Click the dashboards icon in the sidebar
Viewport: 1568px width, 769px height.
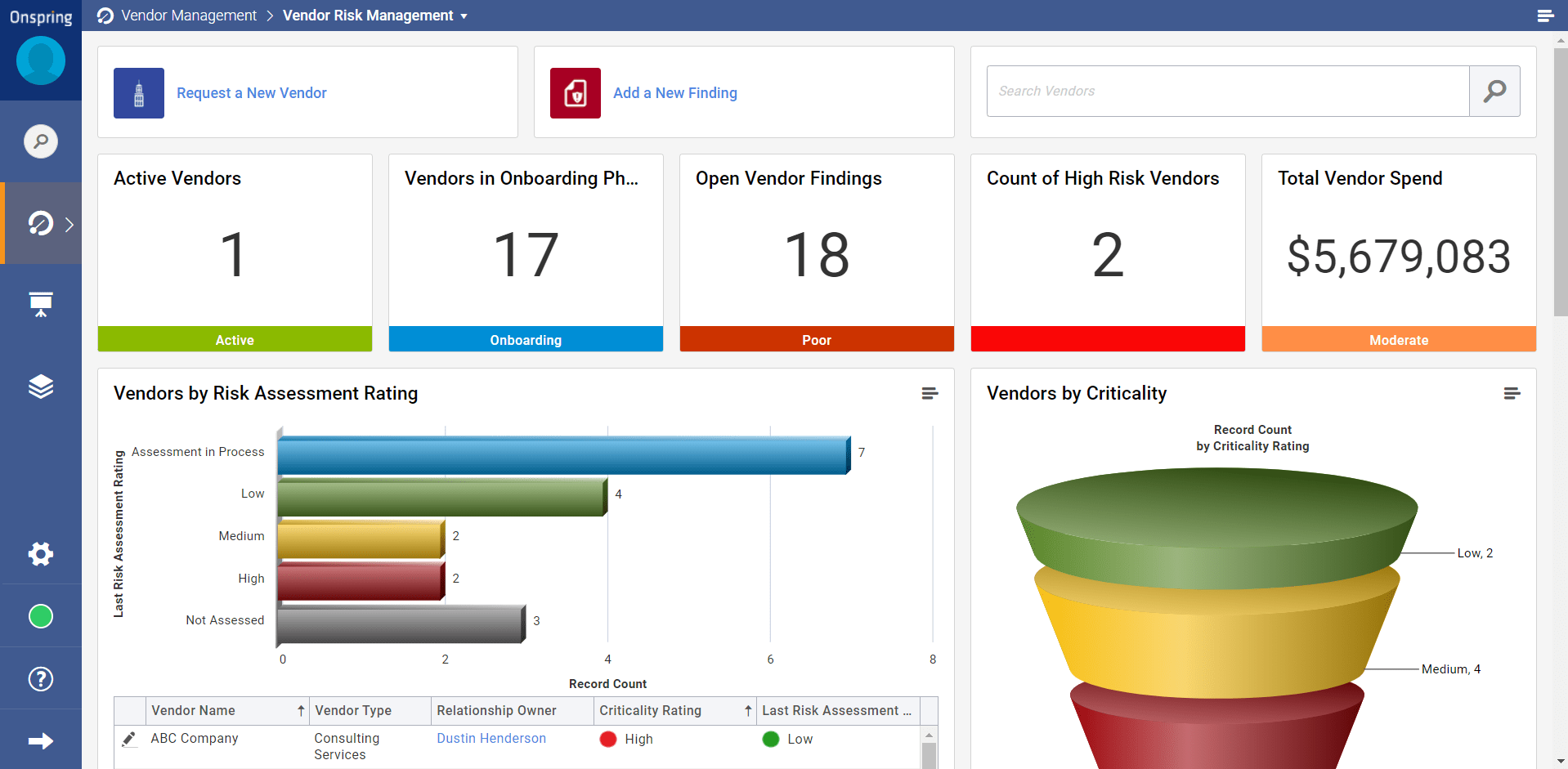point(40,303)
